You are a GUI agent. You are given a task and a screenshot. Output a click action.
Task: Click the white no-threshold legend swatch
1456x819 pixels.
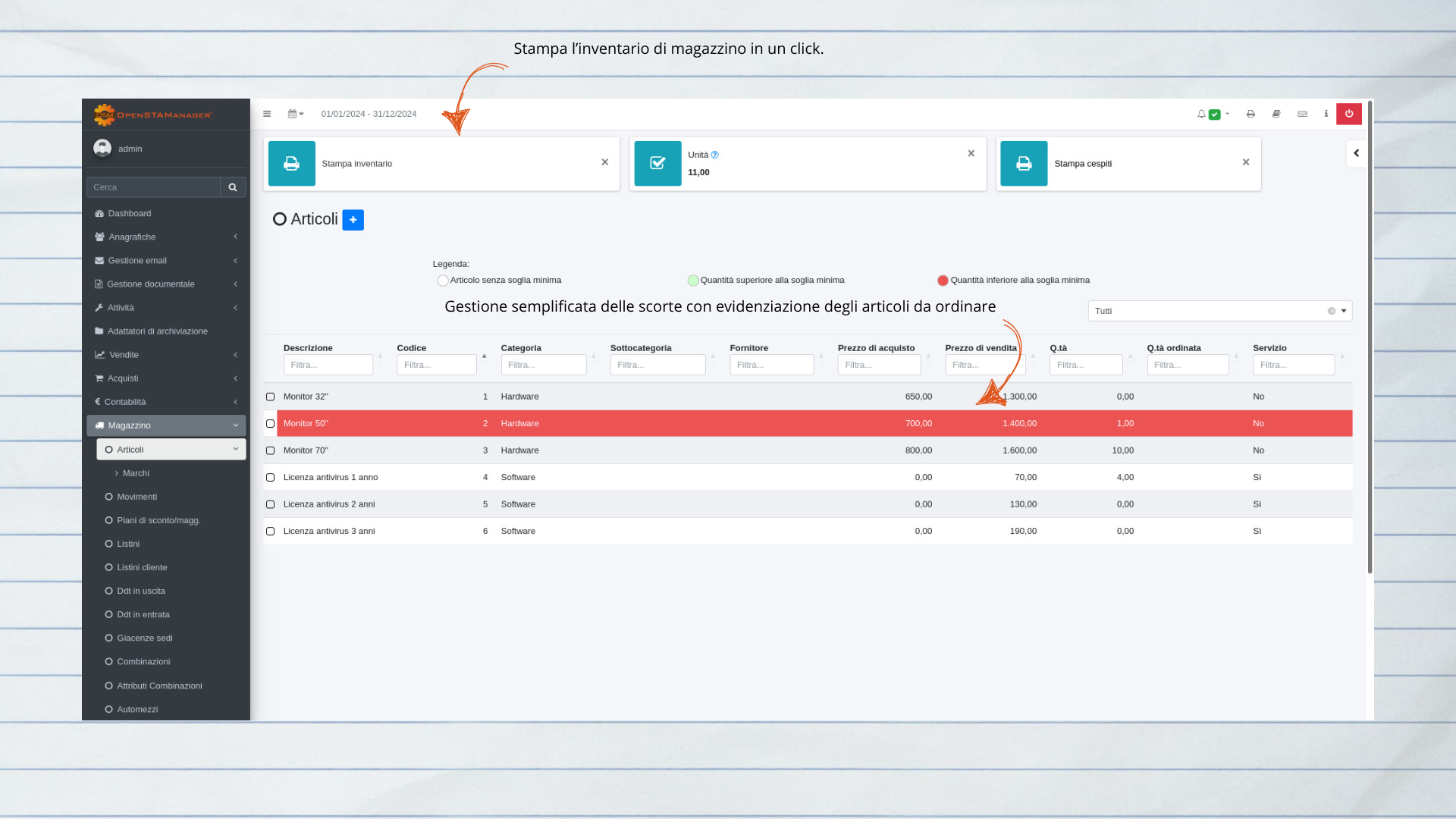point(443,281)
